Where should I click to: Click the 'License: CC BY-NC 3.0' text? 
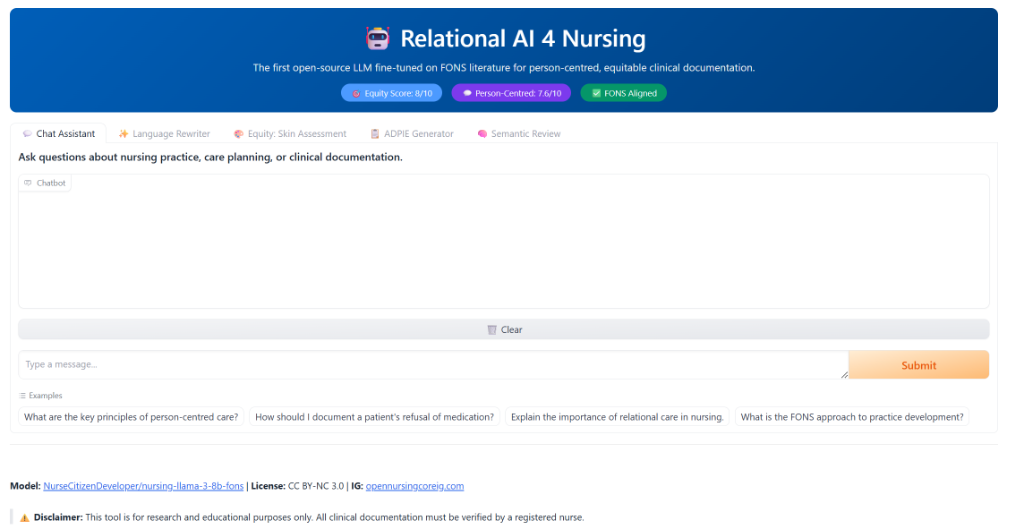coord(297,486)
